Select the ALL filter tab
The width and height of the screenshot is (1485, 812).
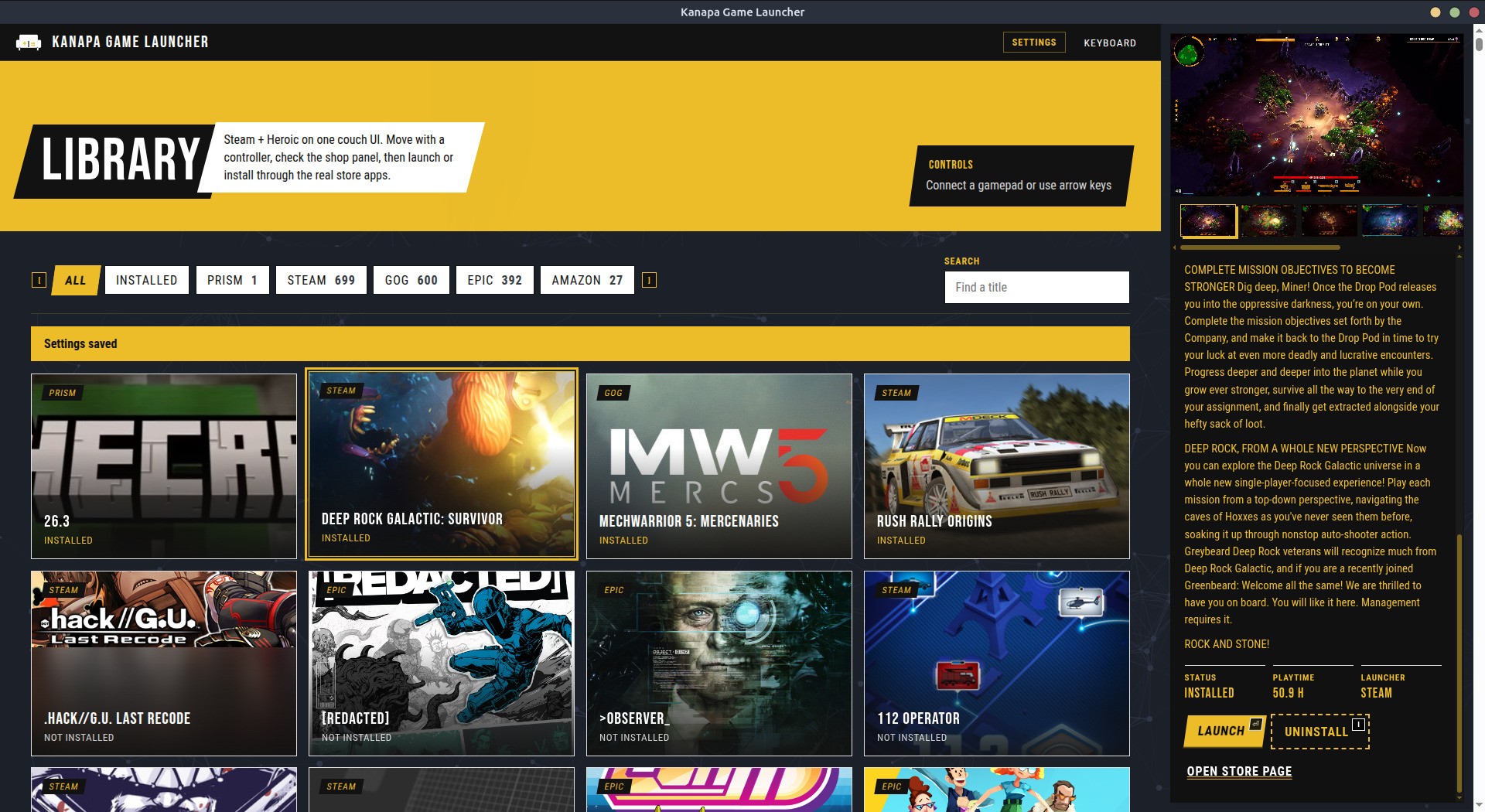tap(76, 280)
